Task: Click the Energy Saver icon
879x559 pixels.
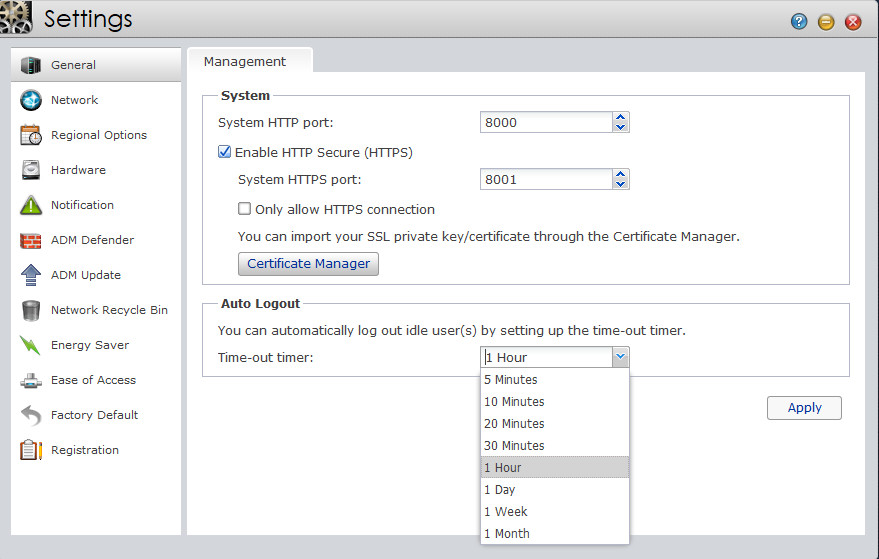Action: (x=31, y=345)
